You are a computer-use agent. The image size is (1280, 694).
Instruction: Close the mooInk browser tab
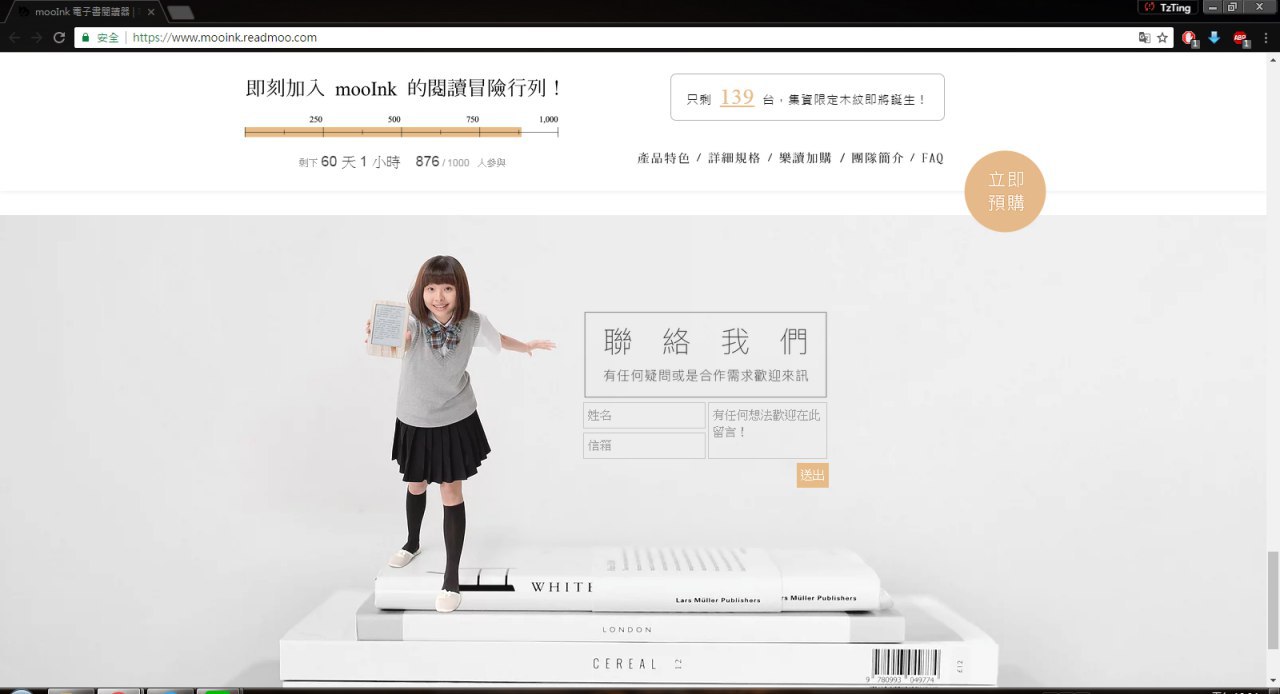(x=151, y=12)
